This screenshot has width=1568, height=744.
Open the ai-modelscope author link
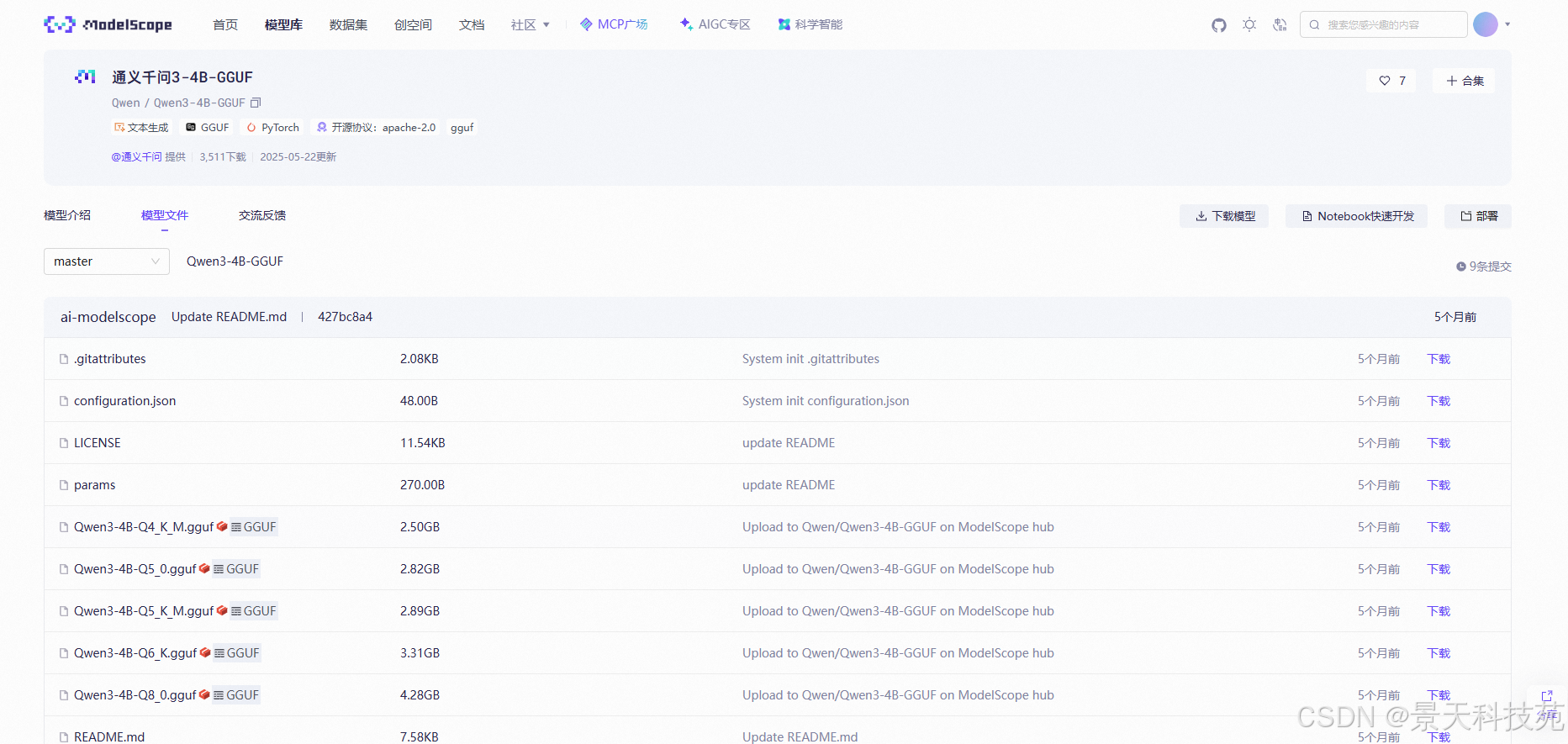[x=108, y=317]
